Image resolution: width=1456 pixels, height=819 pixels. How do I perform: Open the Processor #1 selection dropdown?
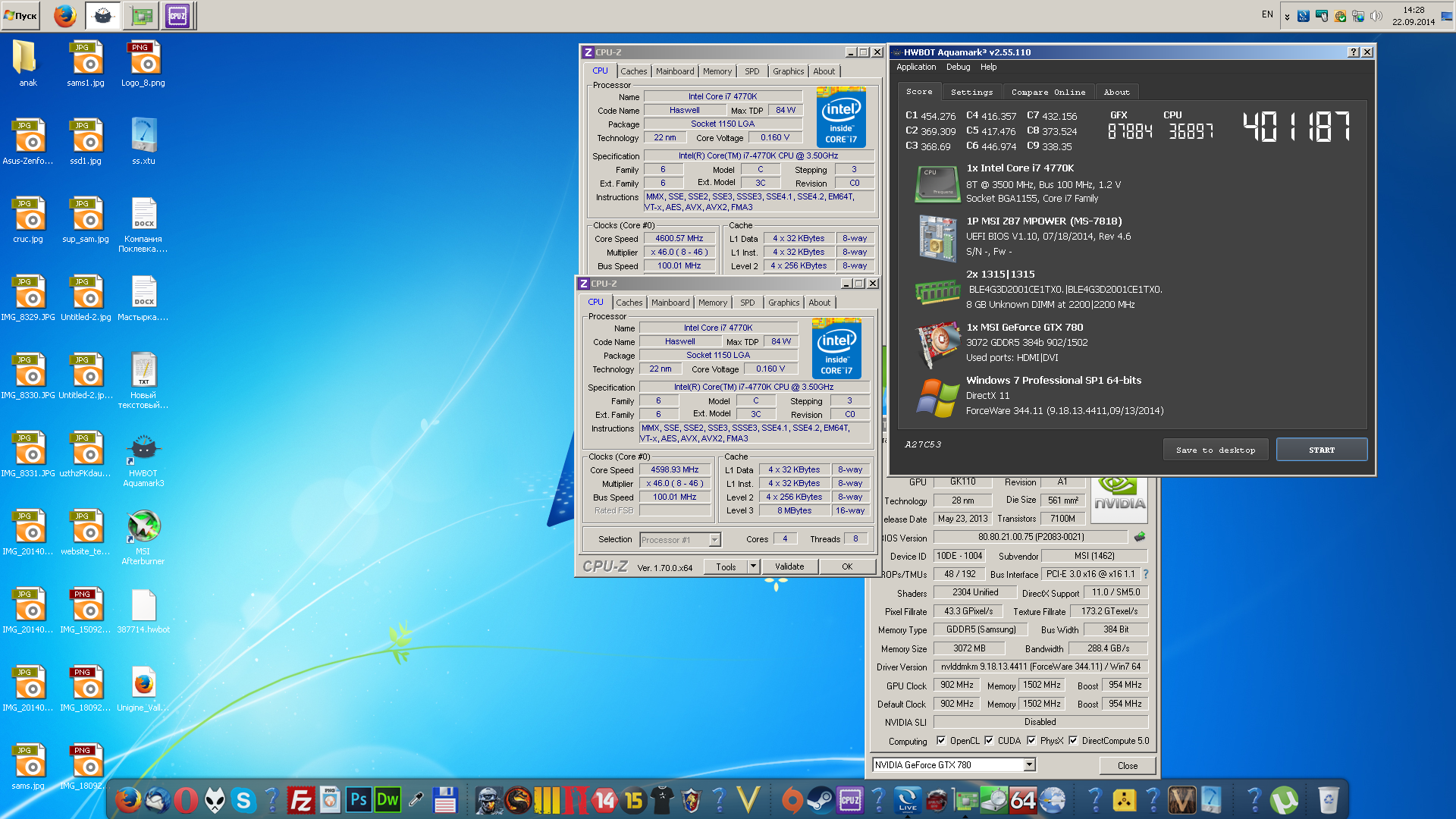pyautogui.click(x=679, y=540)
